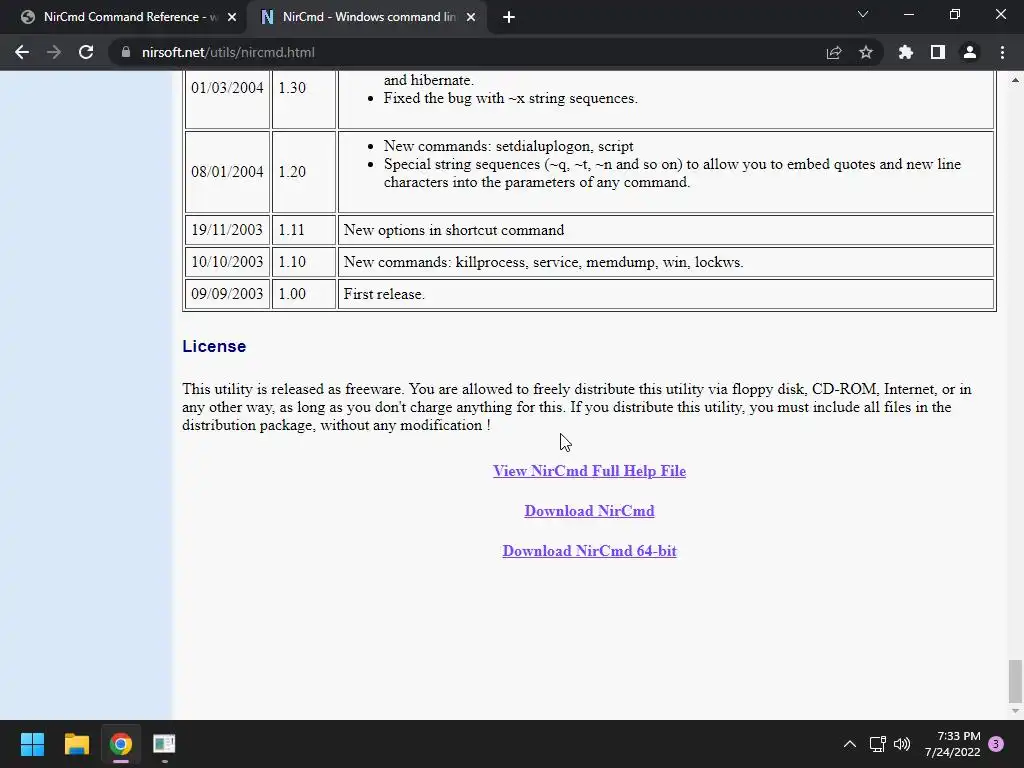
Task: Click the site lock icon
Action: point(126,52)
